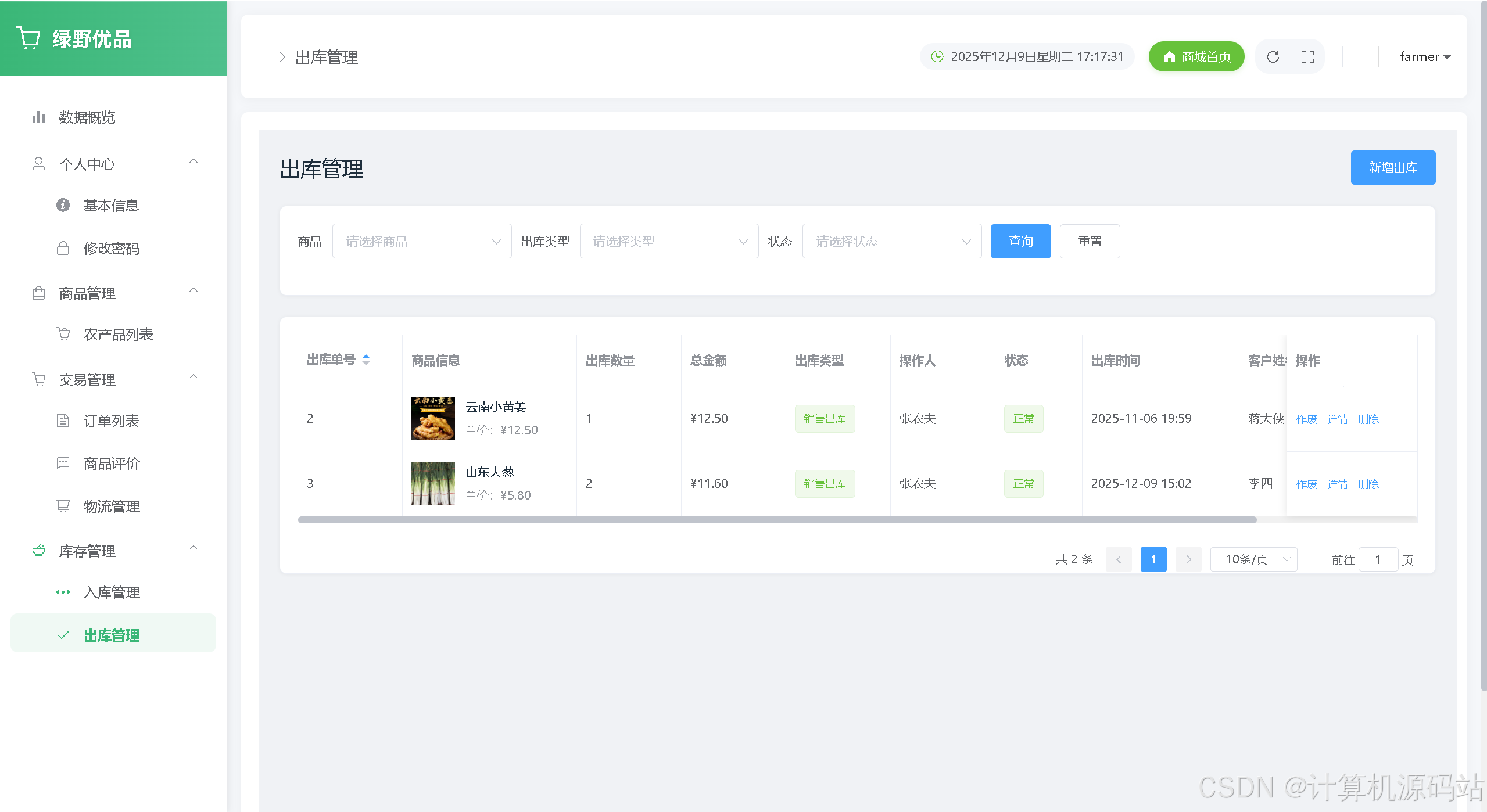Click 详情 link for 云南小黄姜 row

tap(1337, 419)
